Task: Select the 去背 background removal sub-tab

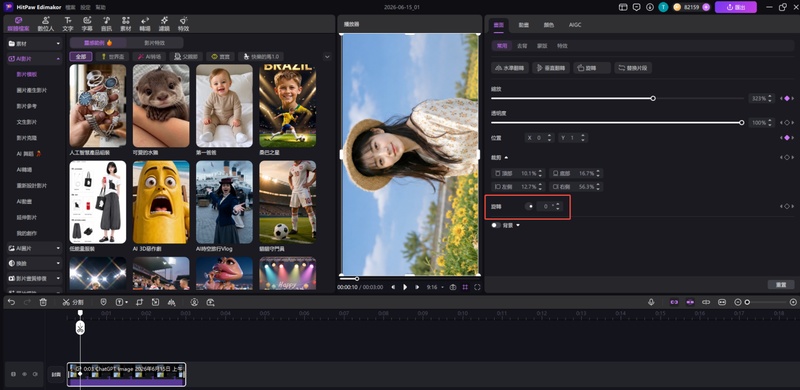Action: click(522, 46)
